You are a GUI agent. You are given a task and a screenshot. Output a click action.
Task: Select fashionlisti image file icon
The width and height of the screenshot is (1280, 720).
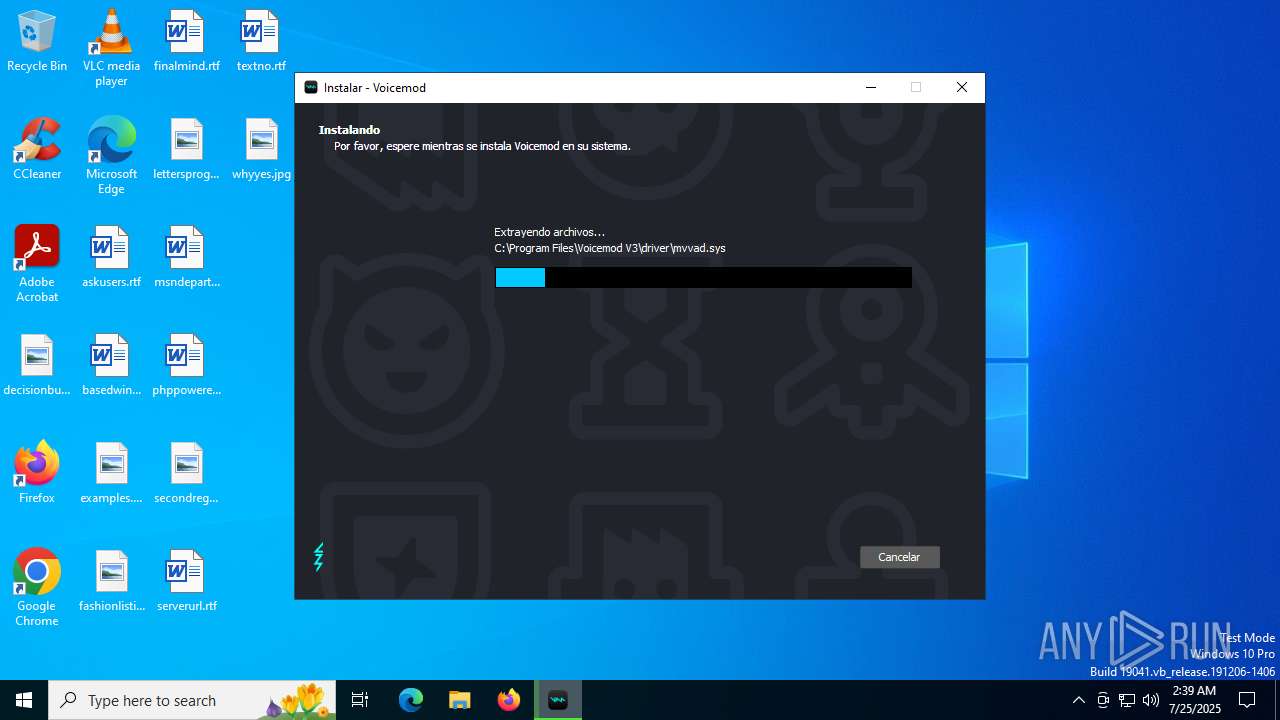pyautogui.click(x=111, y=582)
